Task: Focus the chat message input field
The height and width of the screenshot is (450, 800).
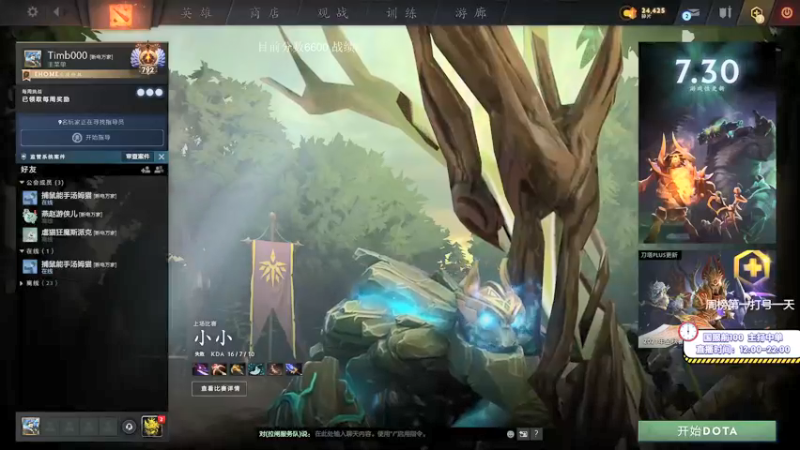Action: pyautogui.click(x=408, y=434)
